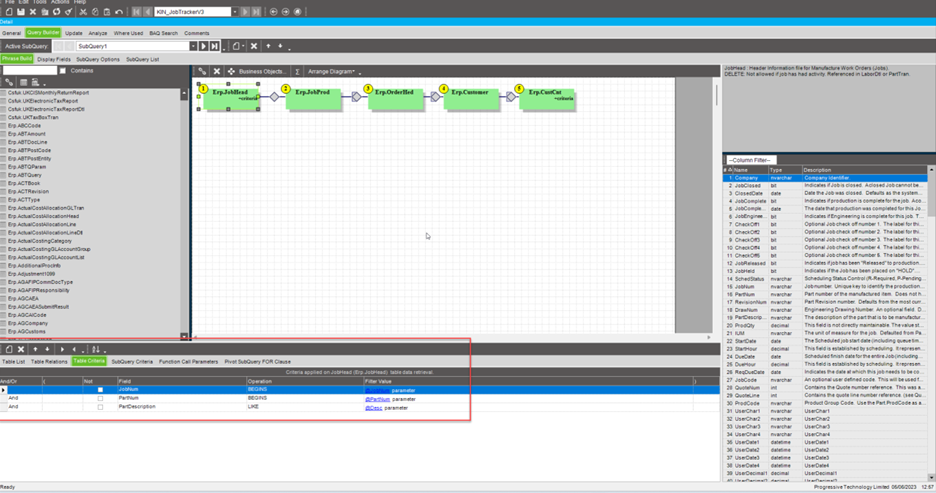
Task: Check the Not box for JobNum row
Action: pos(100,390)
